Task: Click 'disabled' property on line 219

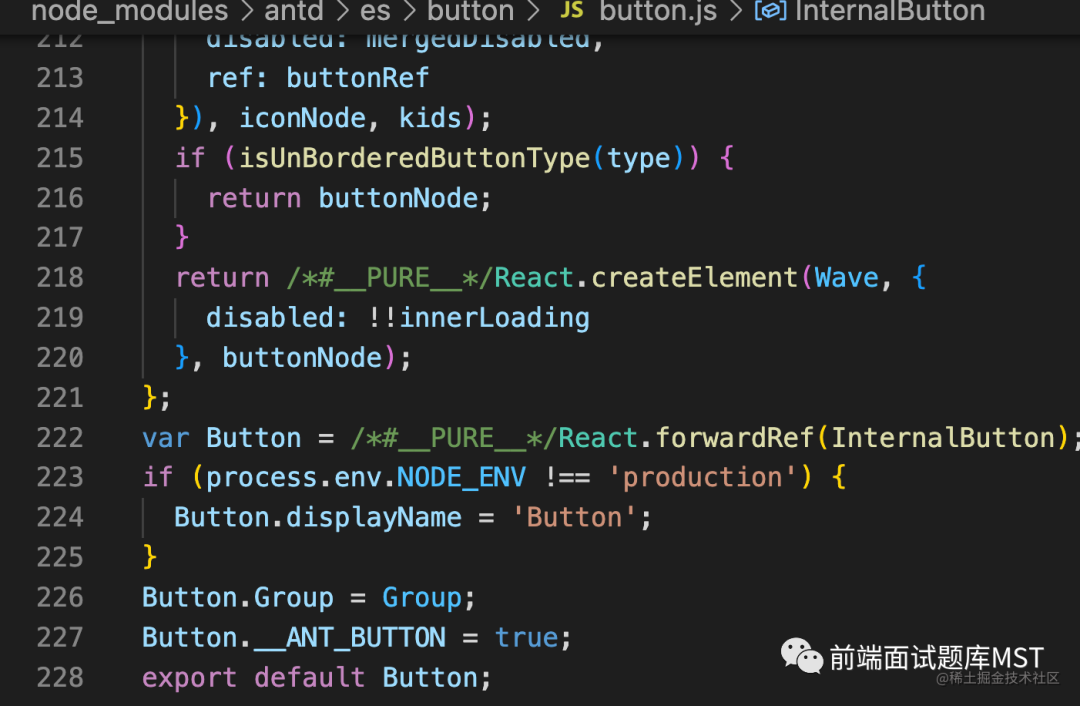Action: [270, 318]
